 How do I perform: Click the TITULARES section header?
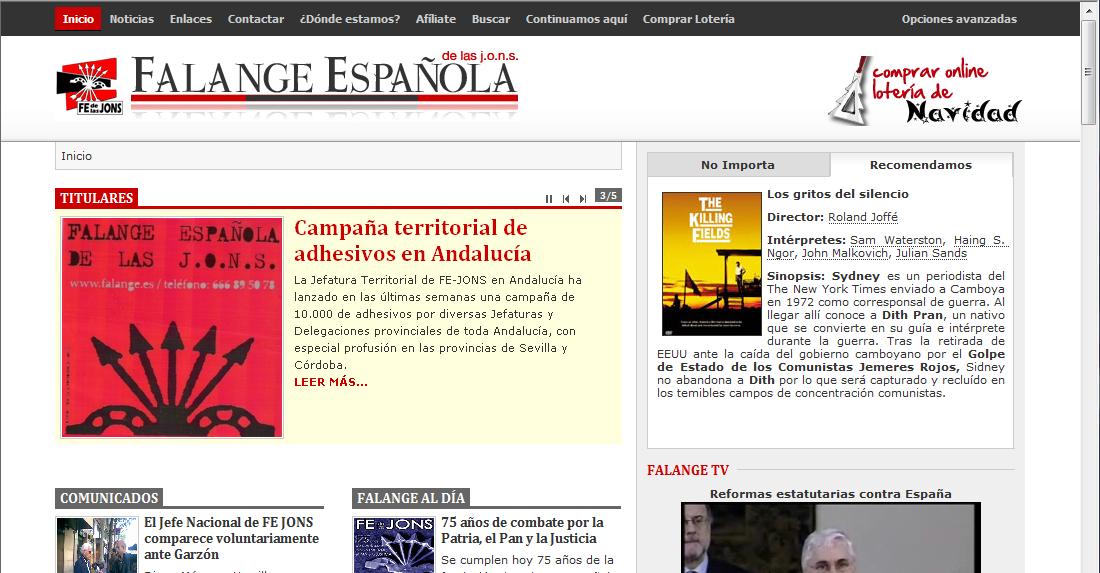point(96,198)
